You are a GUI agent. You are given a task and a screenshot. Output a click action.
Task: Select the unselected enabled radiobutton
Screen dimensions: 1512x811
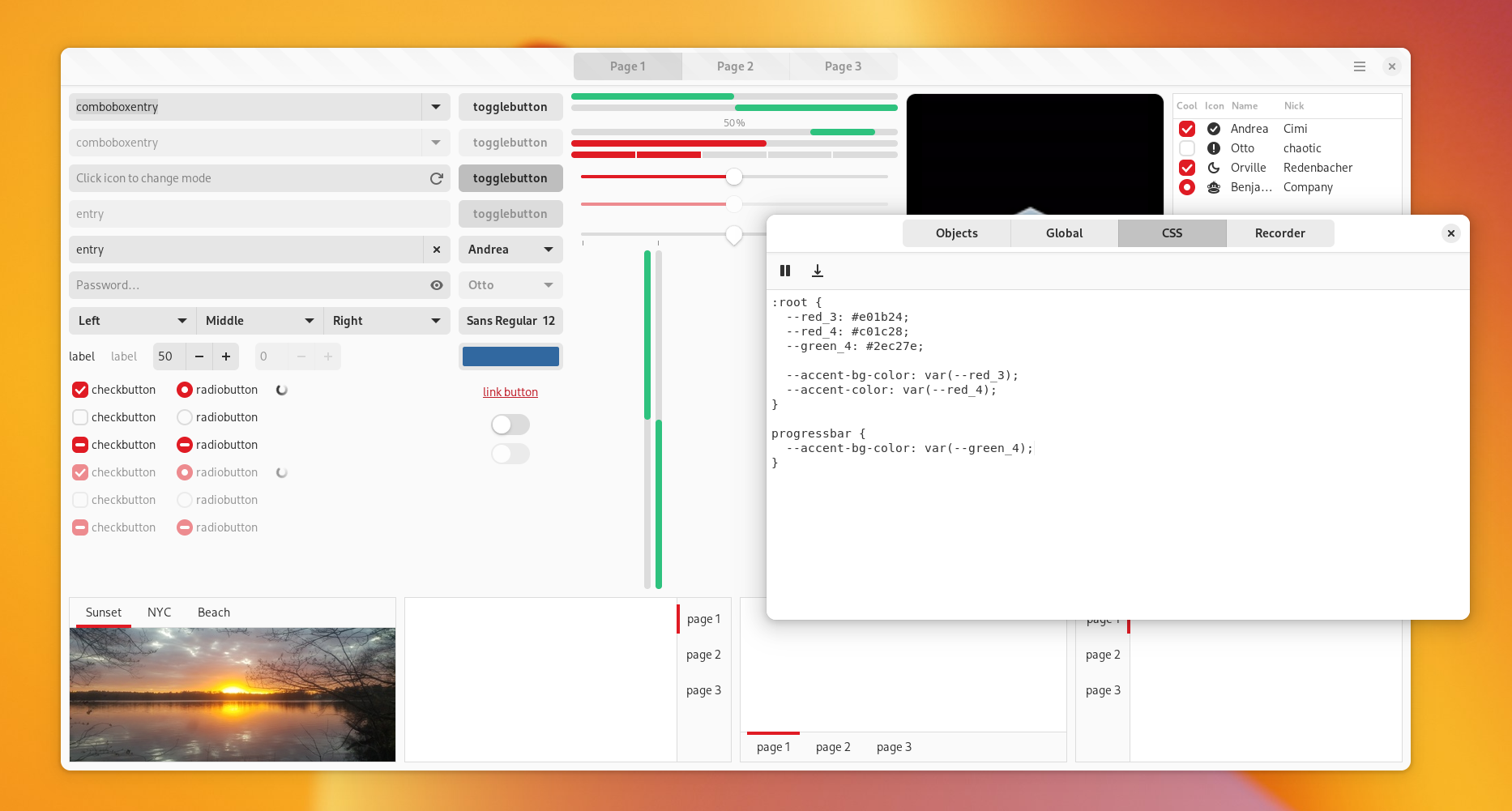click(x=185, y=417)
